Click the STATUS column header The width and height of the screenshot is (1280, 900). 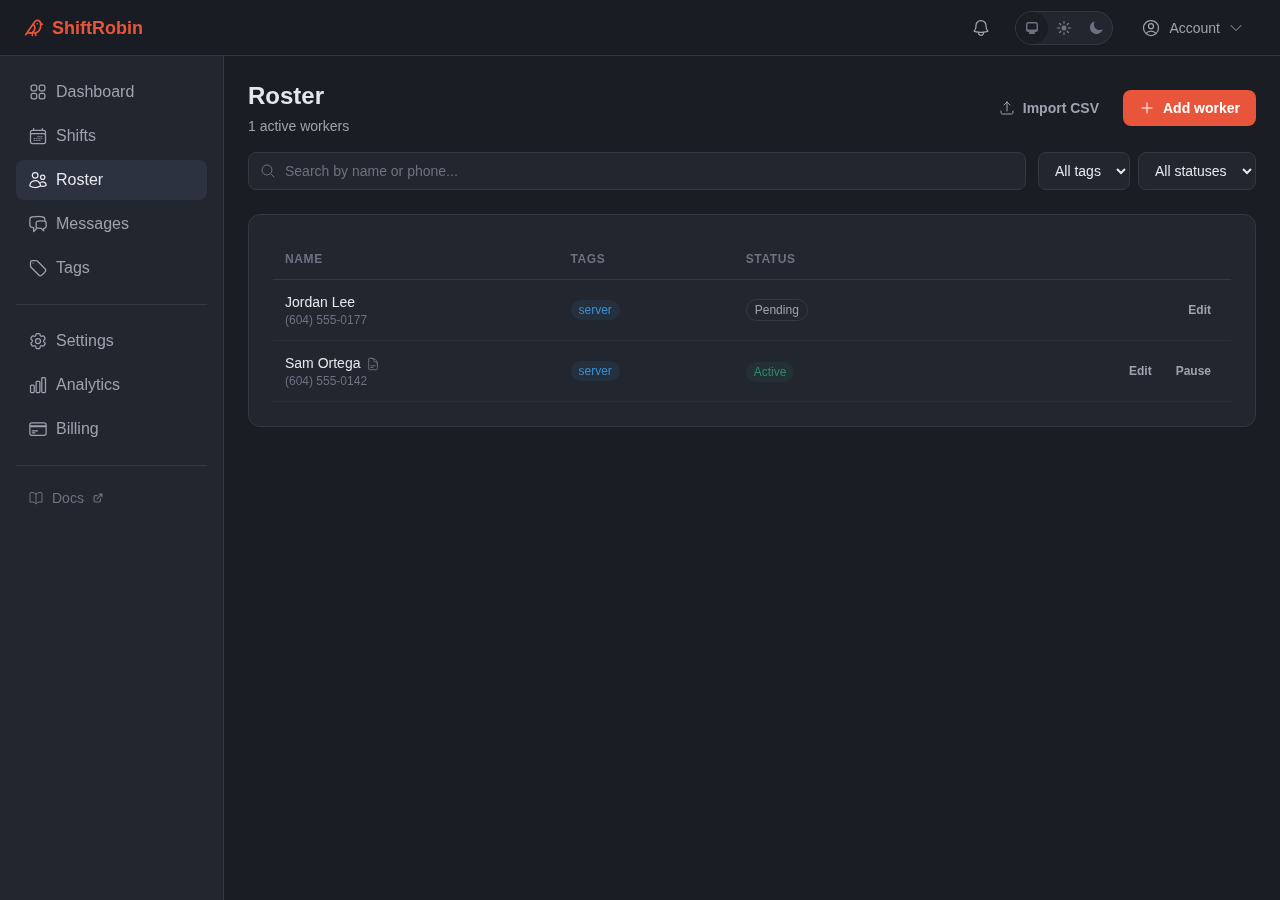(771, 259)
